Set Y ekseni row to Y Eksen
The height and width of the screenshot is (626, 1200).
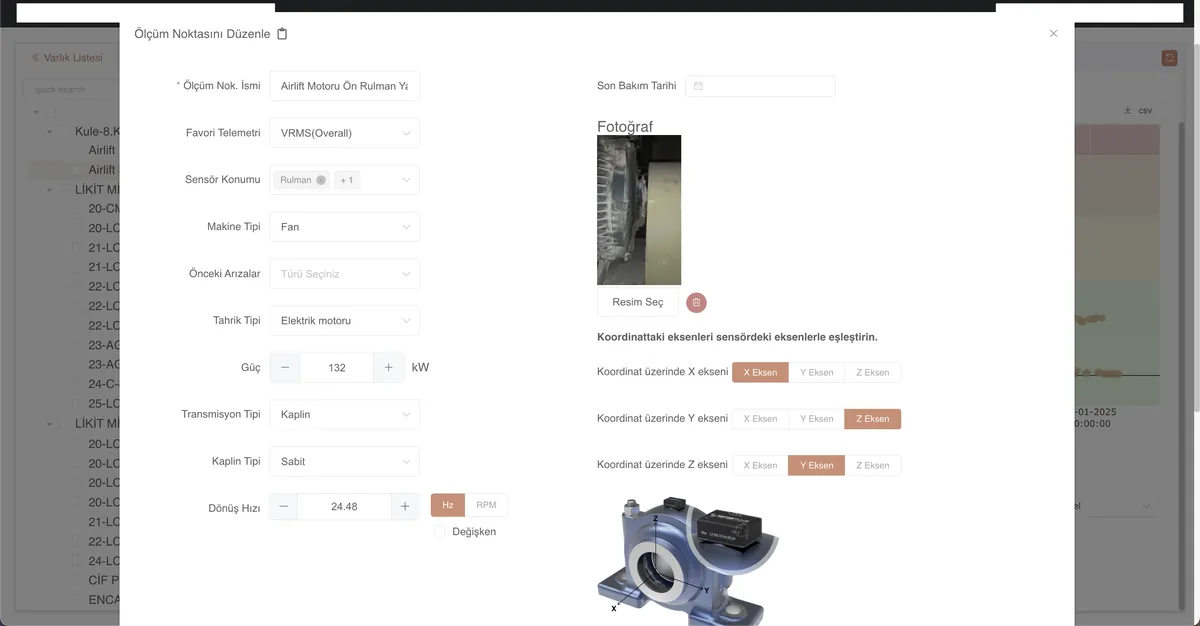pos(817,419)
